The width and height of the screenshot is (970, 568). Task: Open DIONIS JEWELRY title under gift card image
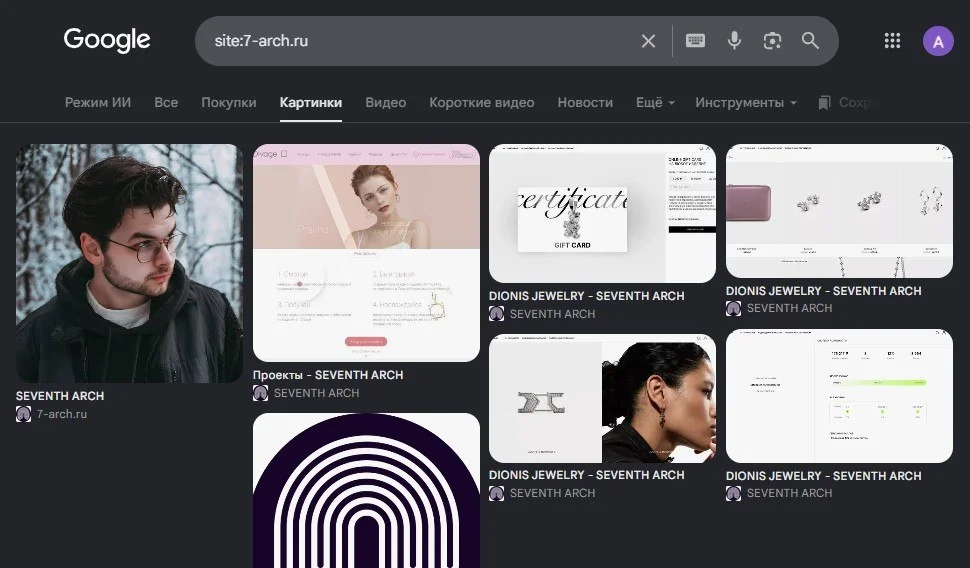tap(586, 296)
